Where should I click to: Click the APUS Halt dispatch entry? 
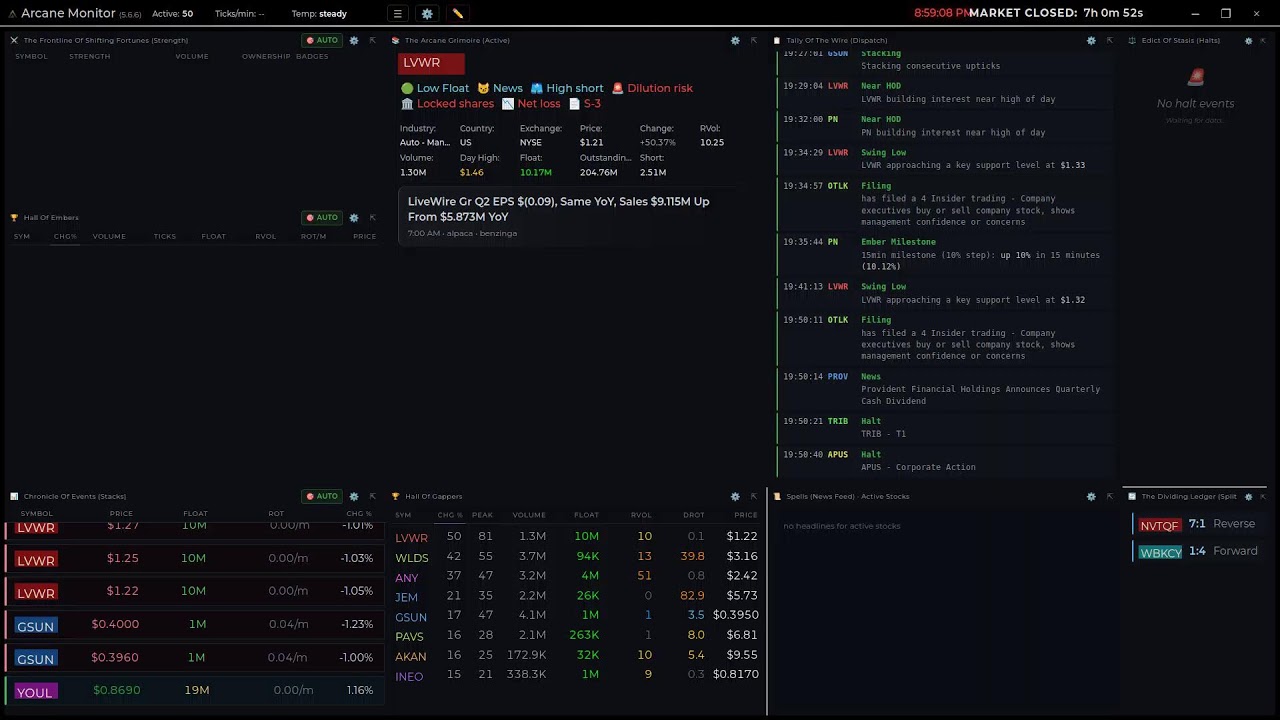(x=945, y=461)
